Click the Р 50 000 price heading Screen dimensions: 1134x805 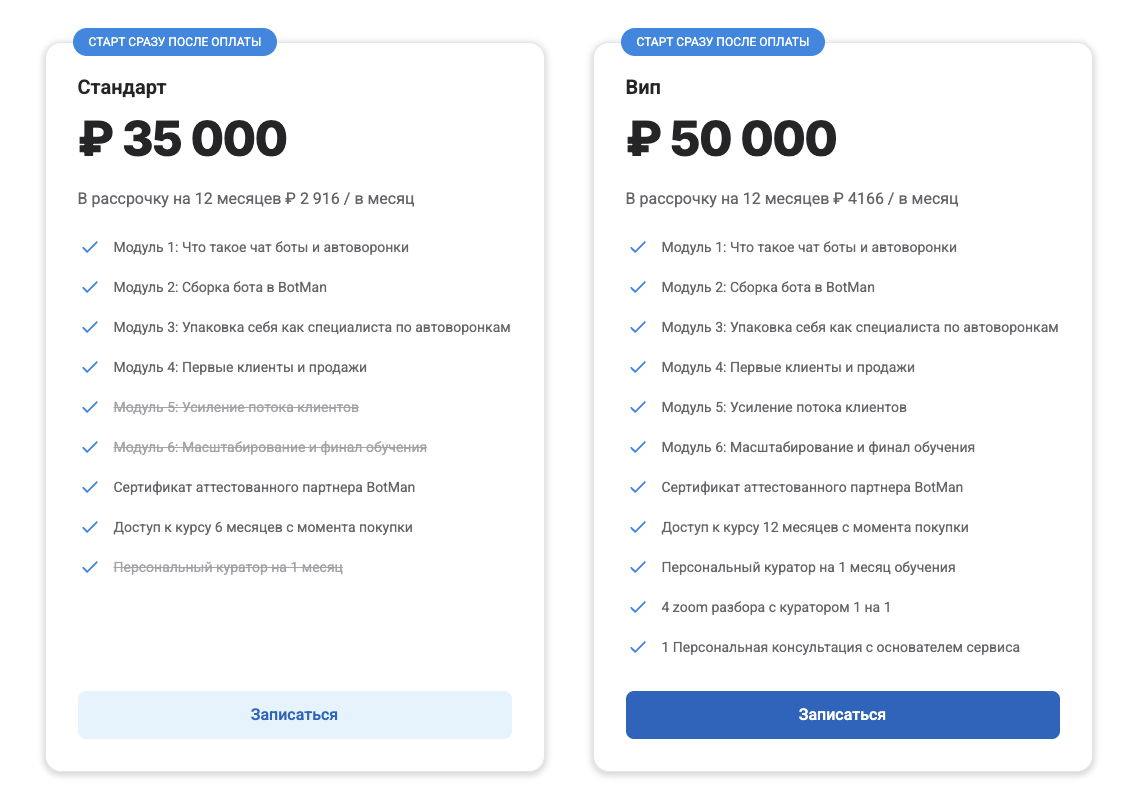click(x=731, y=139)
